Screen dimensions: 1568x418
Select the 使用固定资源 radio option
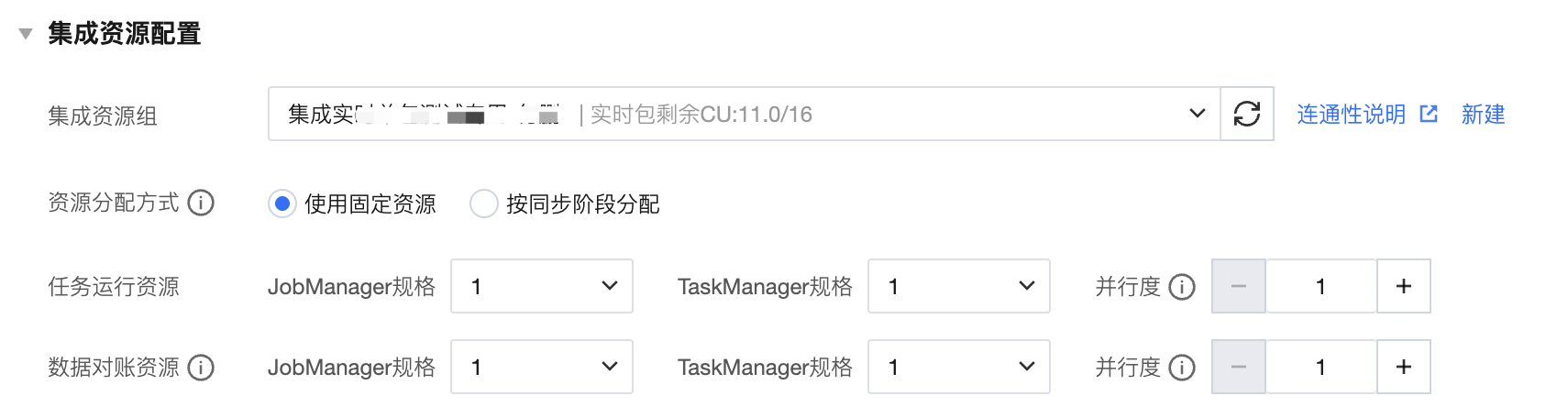click(x=282, y=203)
